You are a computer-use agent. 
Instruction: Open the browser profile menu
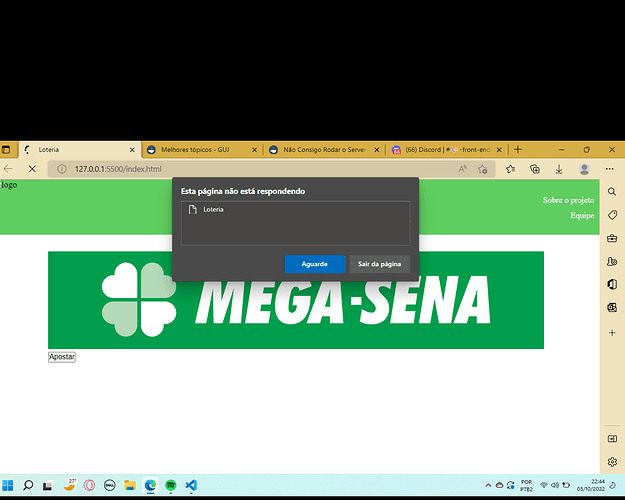584,169
